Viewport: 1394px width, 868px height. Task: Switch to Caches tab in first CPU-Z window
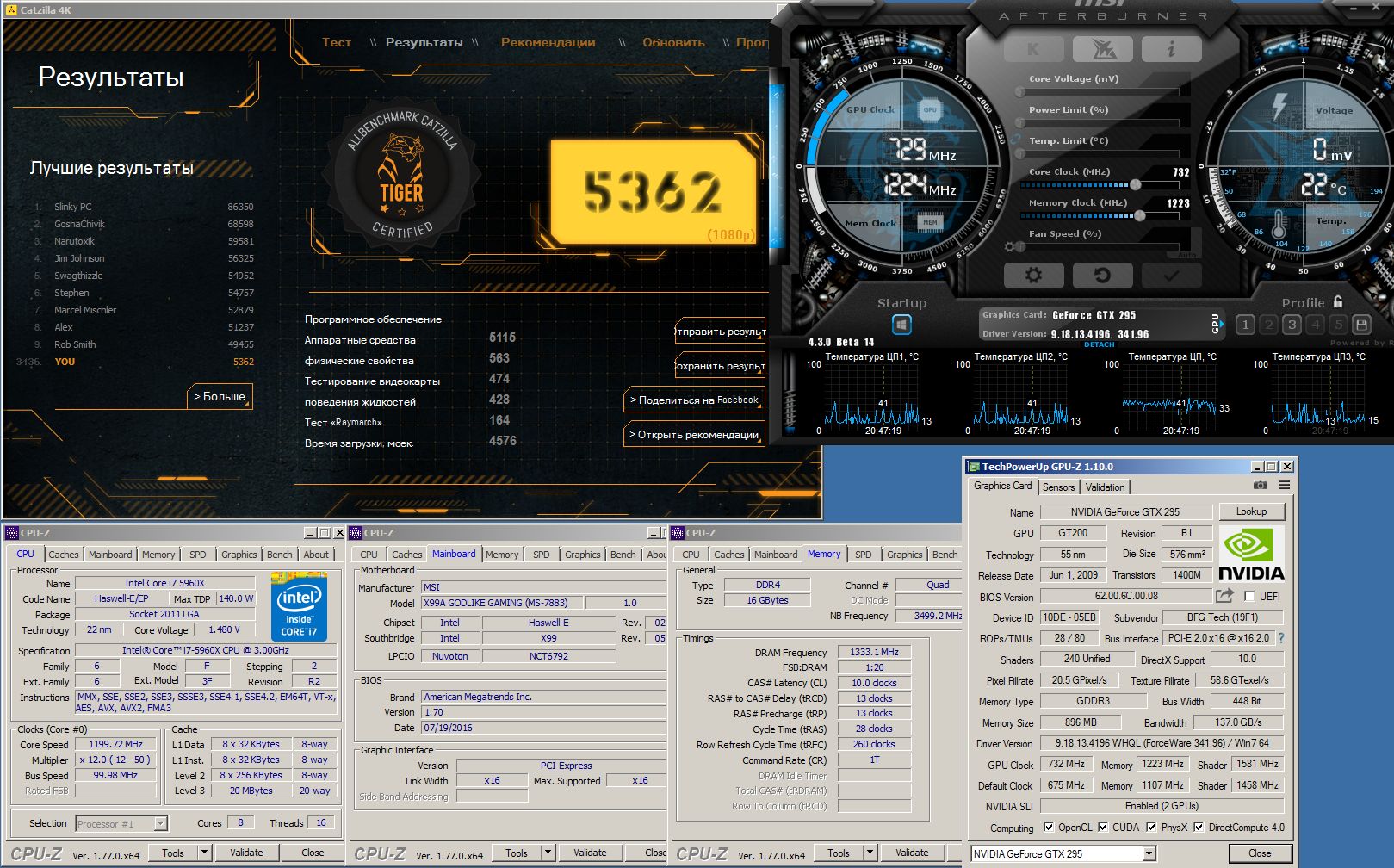point(63,555)
